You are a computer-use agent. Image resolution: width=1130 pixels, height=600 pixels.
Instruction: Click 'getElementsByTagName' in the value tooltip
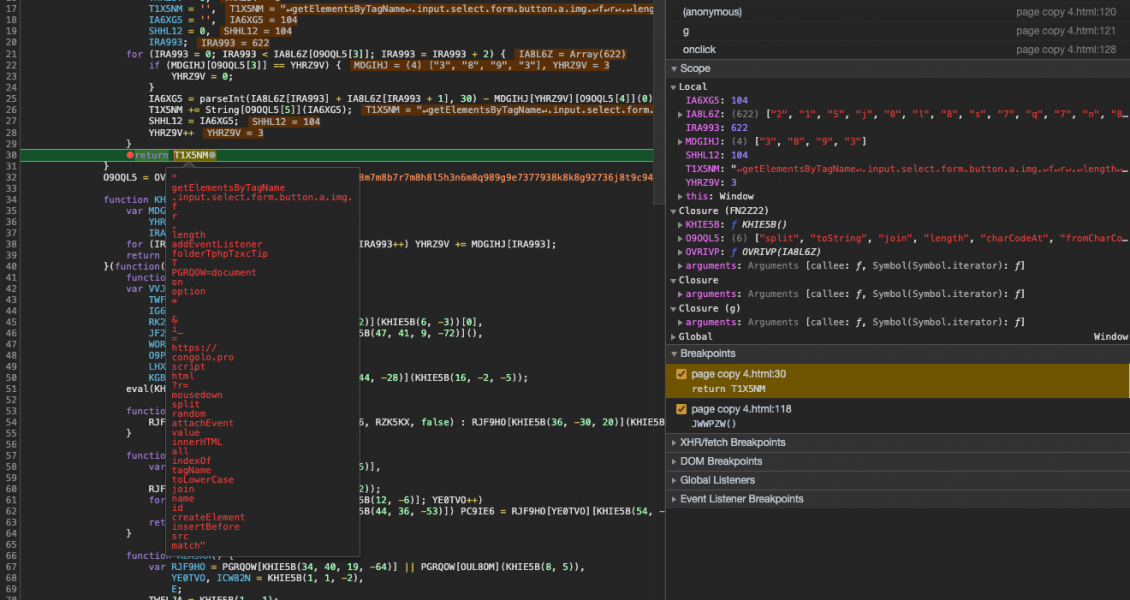[x=228, y=188]
